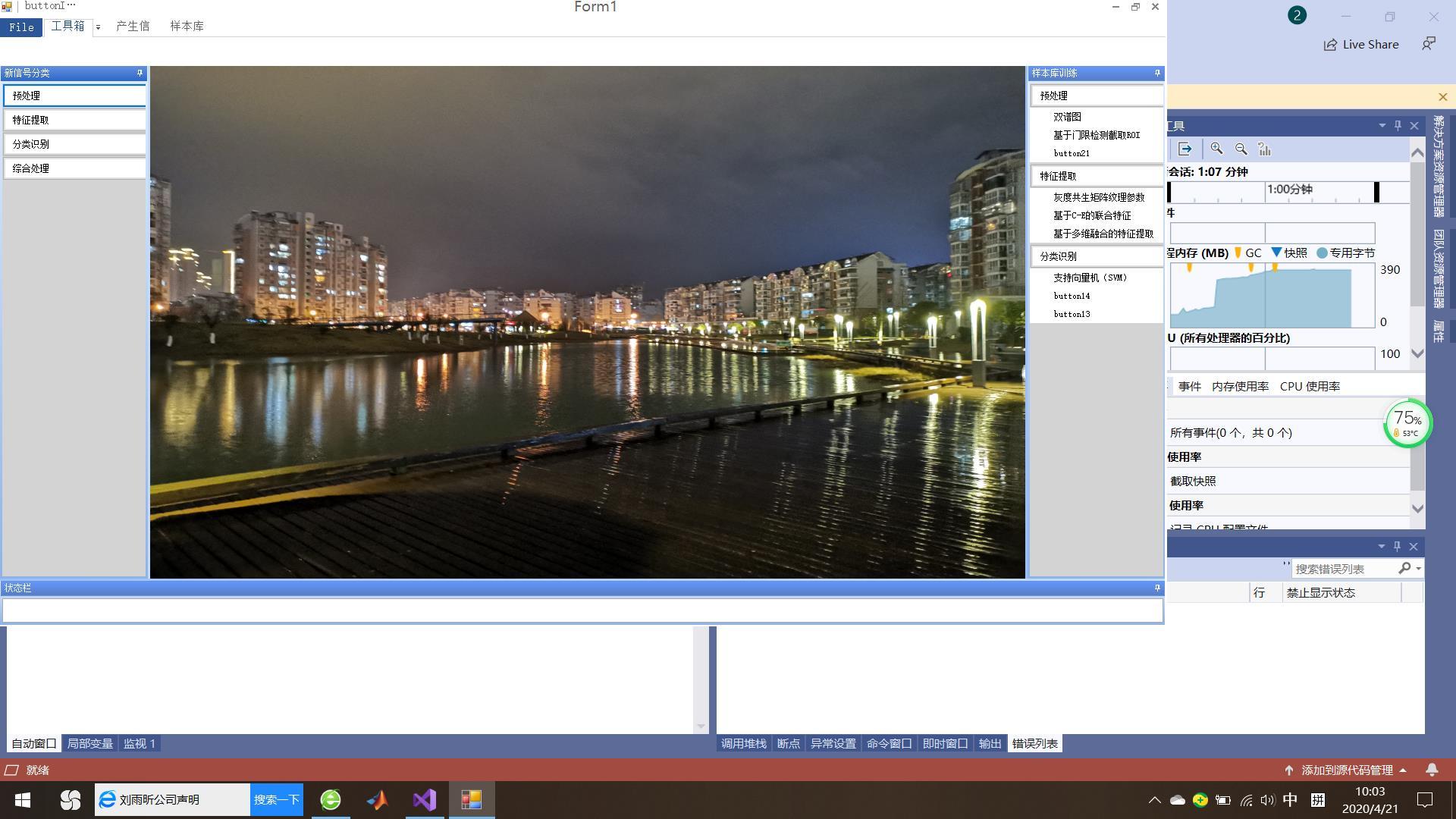Viewport: 1456px width, 819px height.
Task: Open MATLAB from the taskbar
Action: [x=377, y=800]
